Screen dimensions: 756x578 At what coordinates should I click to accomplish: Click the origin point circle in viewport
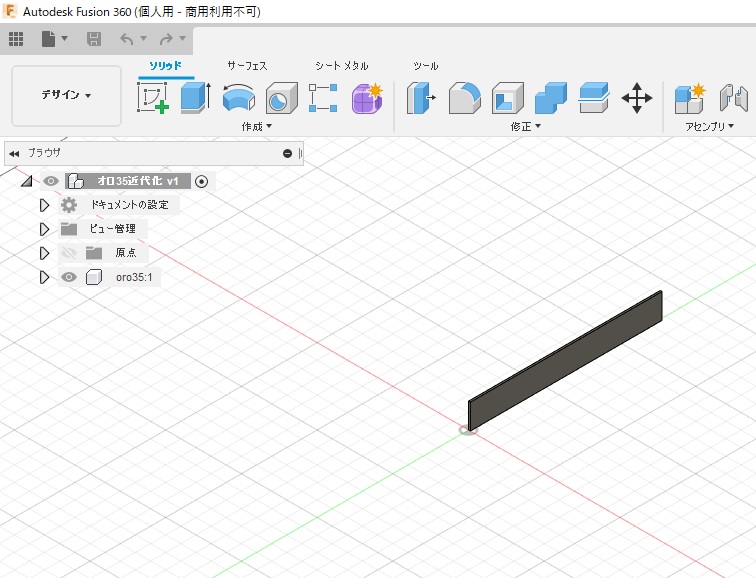pos(467,430)
